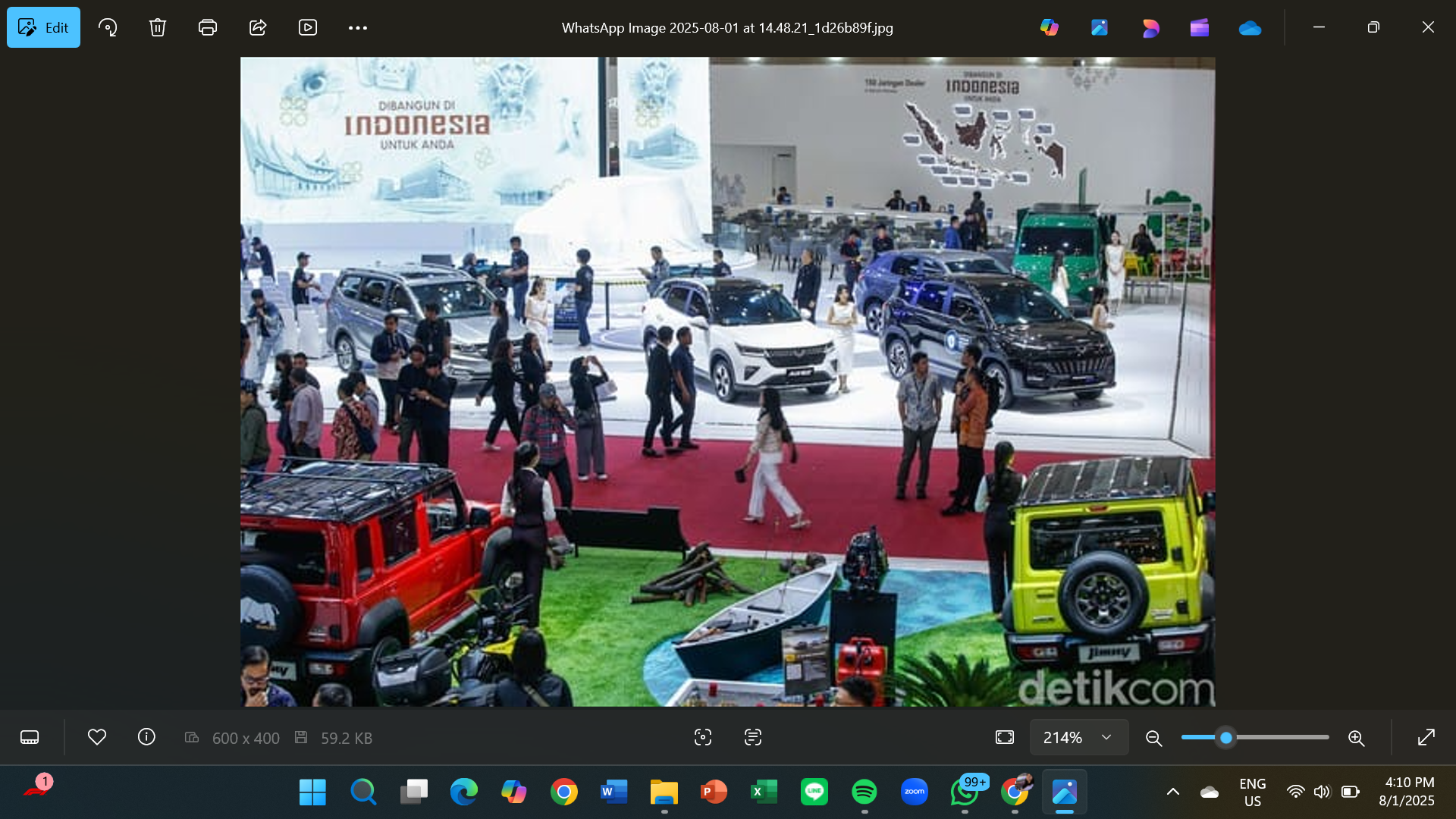
Task: Launch Microsoft Edge from the taskbar
Action: click(x=464, y=792)
